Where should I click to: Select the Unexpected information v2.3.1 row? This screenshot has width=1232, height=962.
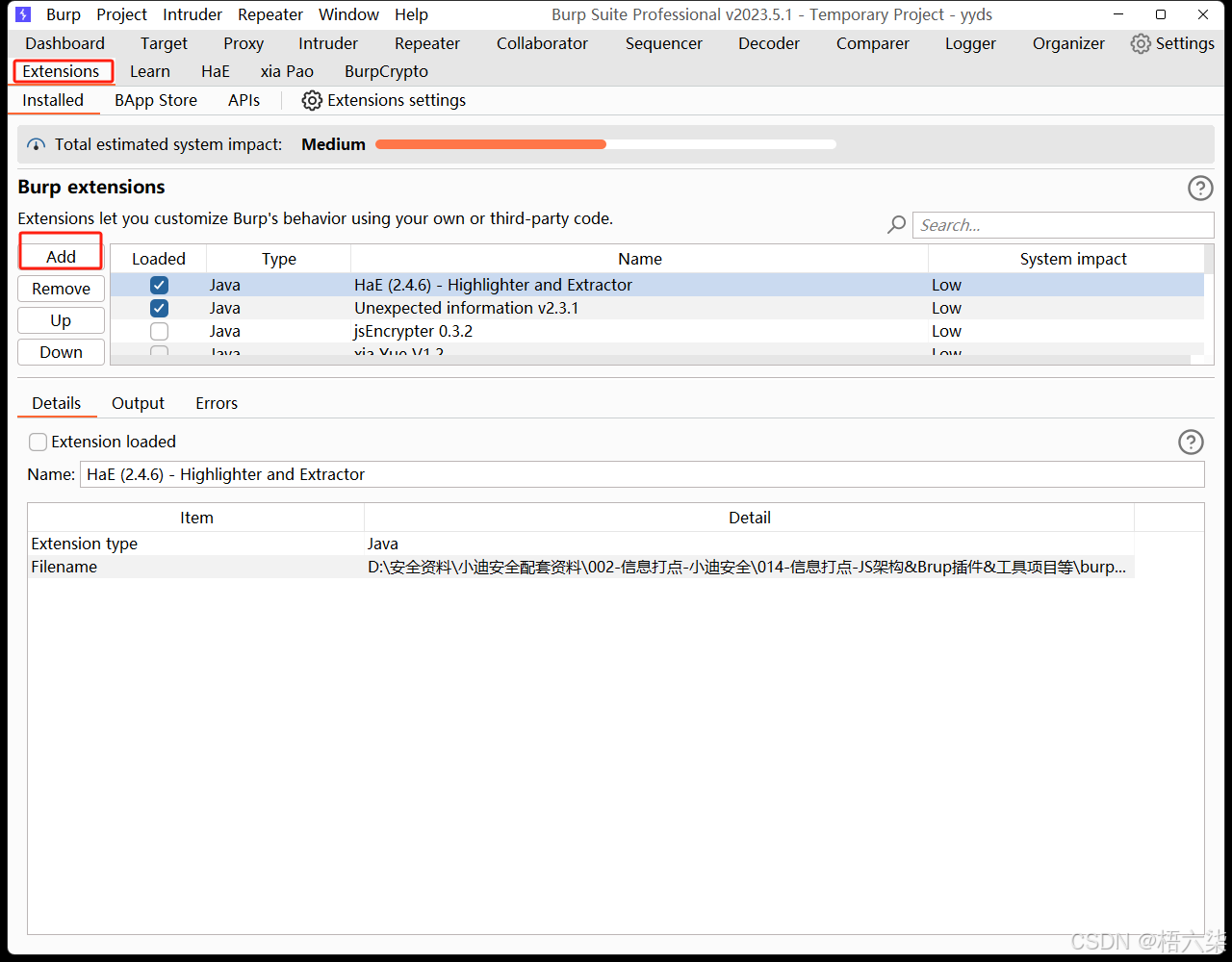[x=657, y=308]
